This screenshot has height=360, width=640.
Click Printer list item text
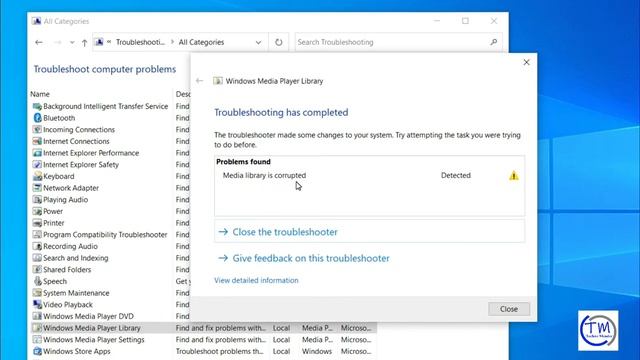pyautogui.click(x=53, y=223)
